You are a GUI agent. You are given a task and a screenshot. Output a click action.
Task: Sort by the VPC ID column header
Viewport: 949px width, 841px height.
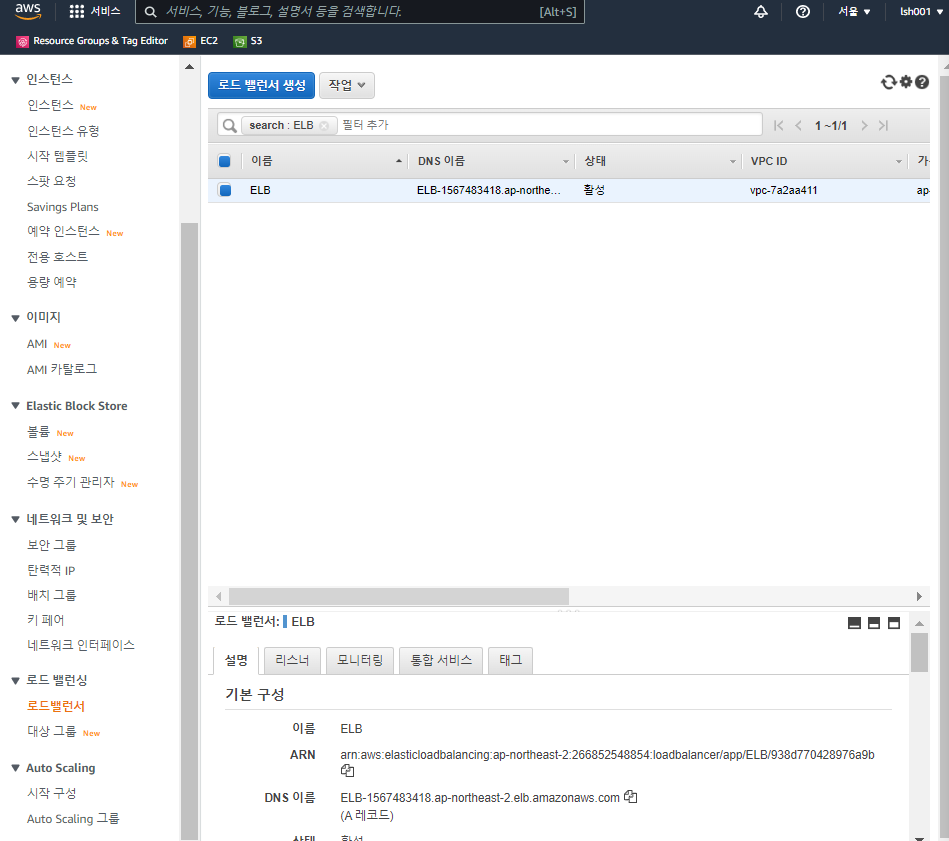pyautogui.click(x=826, y=161)
